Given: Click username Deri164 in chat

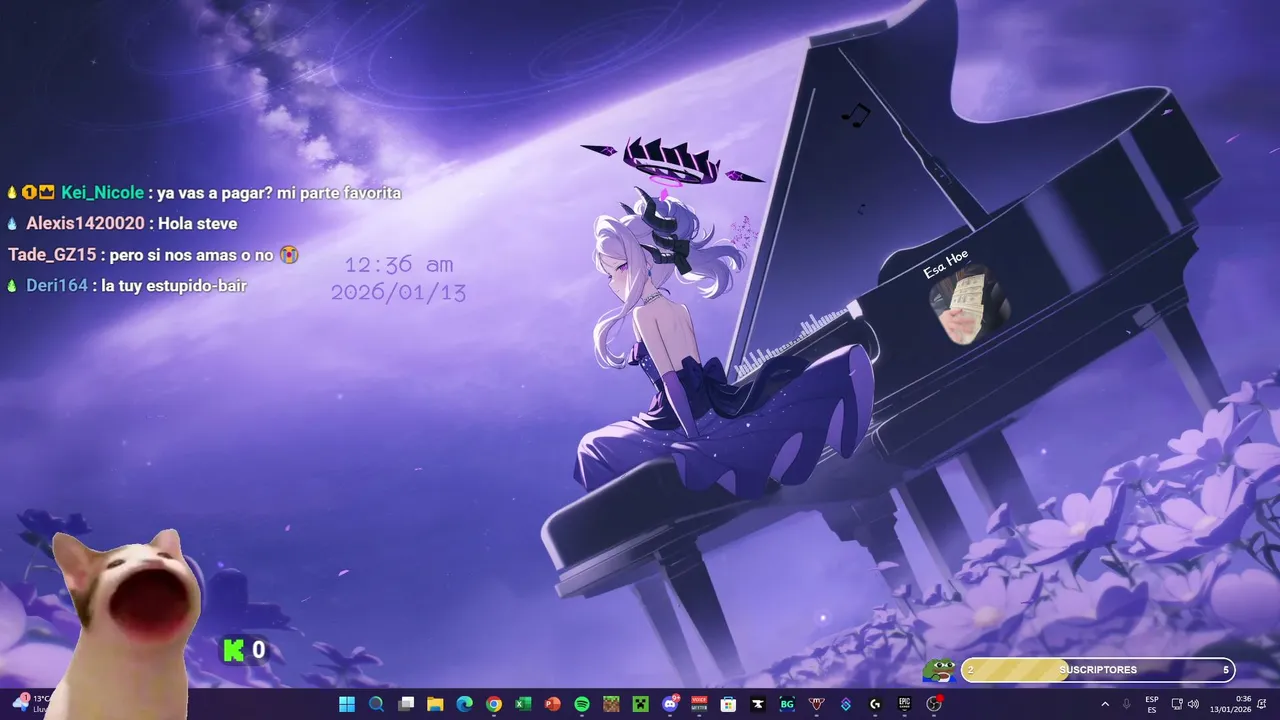Looking at the screenshot, I should [56, 286].
